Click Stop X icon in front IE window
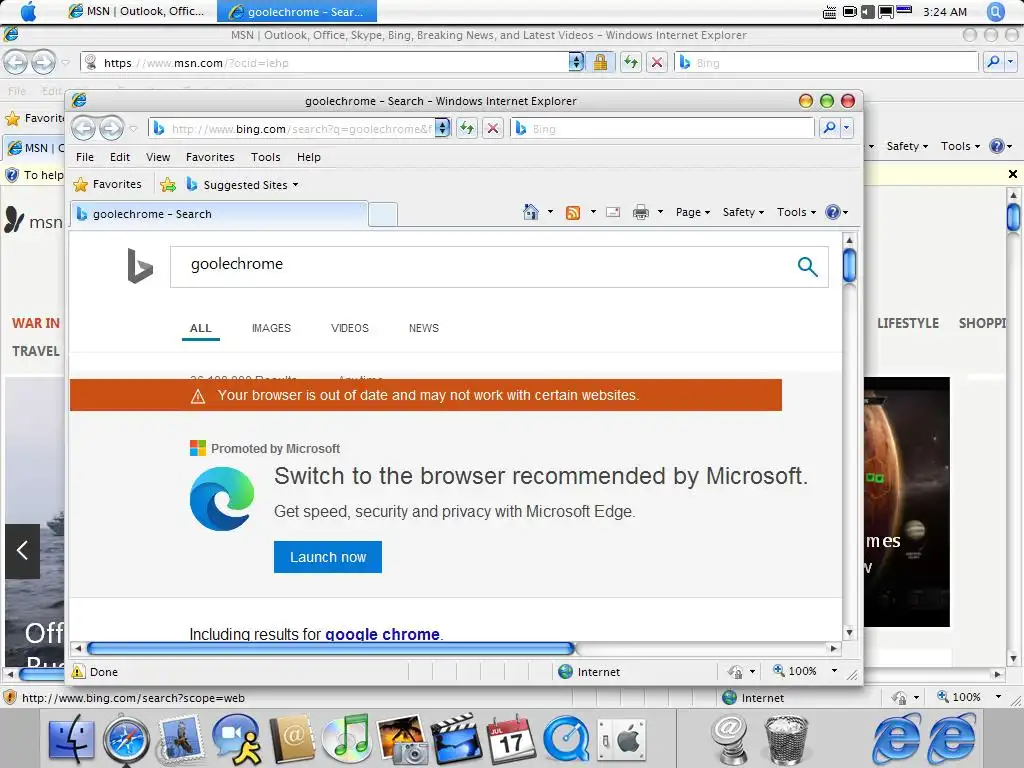The width and height of the screenshot is (1024, 768). click(x=493, y=128)
